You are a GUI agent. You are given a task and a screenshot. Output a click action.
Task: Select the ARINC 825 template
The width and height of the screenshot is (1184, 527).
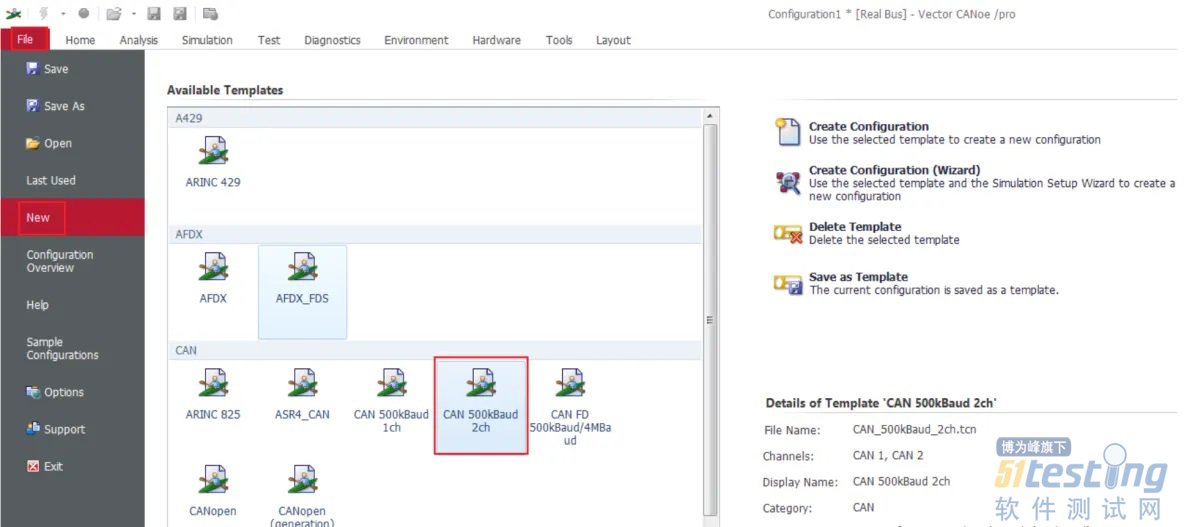[x=213, y=395]
